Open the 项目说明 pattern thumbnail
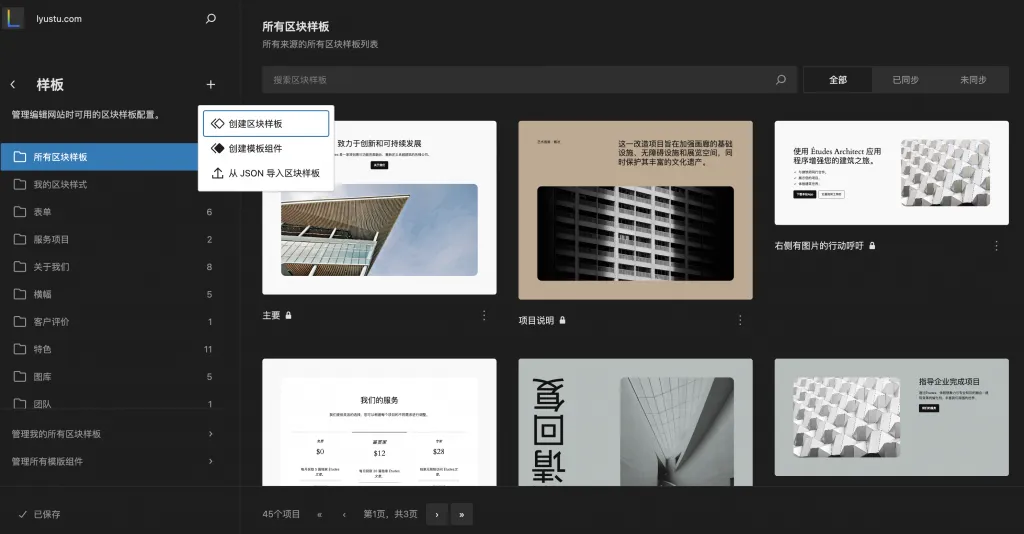The height and width of the screenshot is (534, 1024). point(635,210)
